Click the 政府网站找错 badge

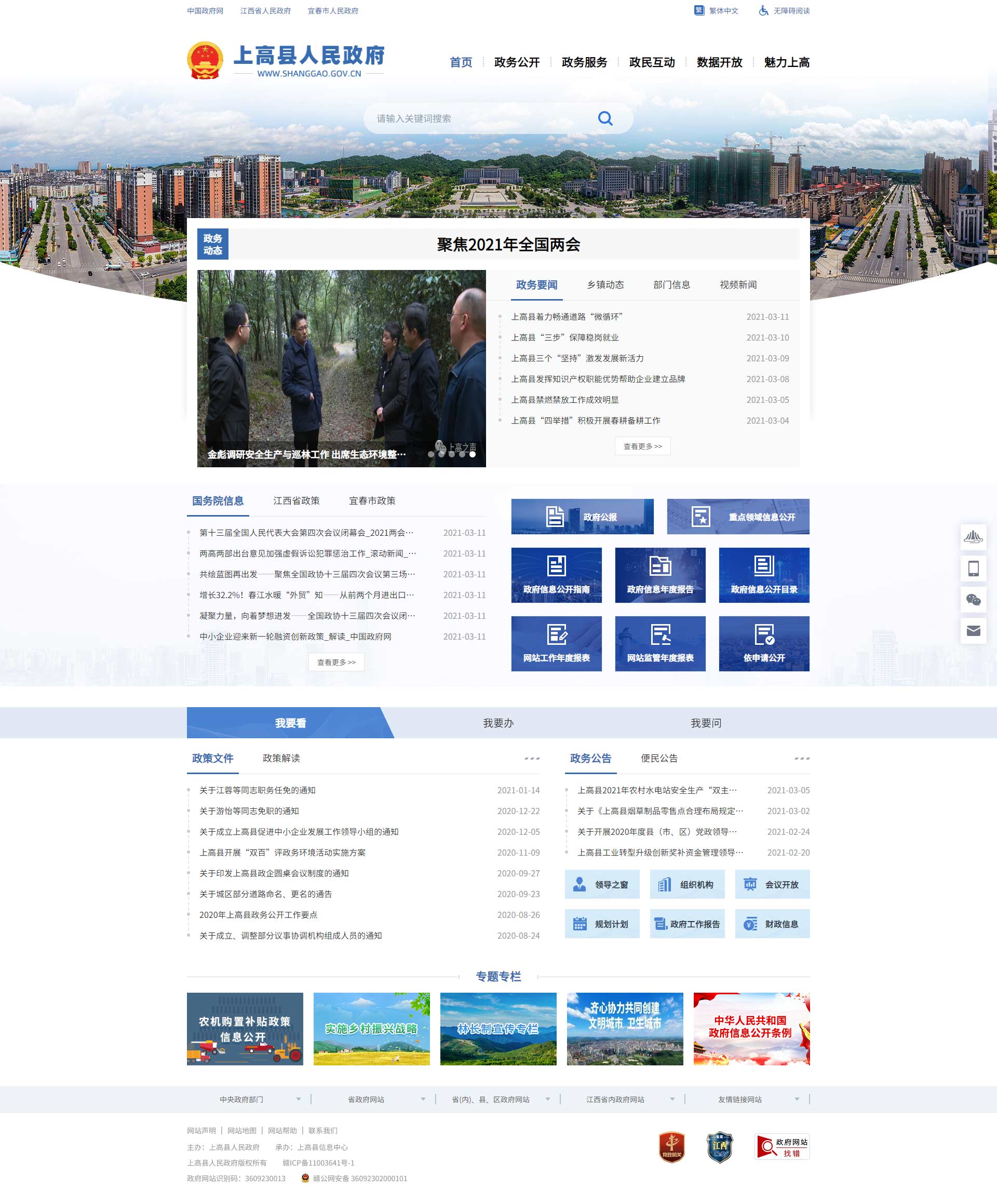(783, 1147)
